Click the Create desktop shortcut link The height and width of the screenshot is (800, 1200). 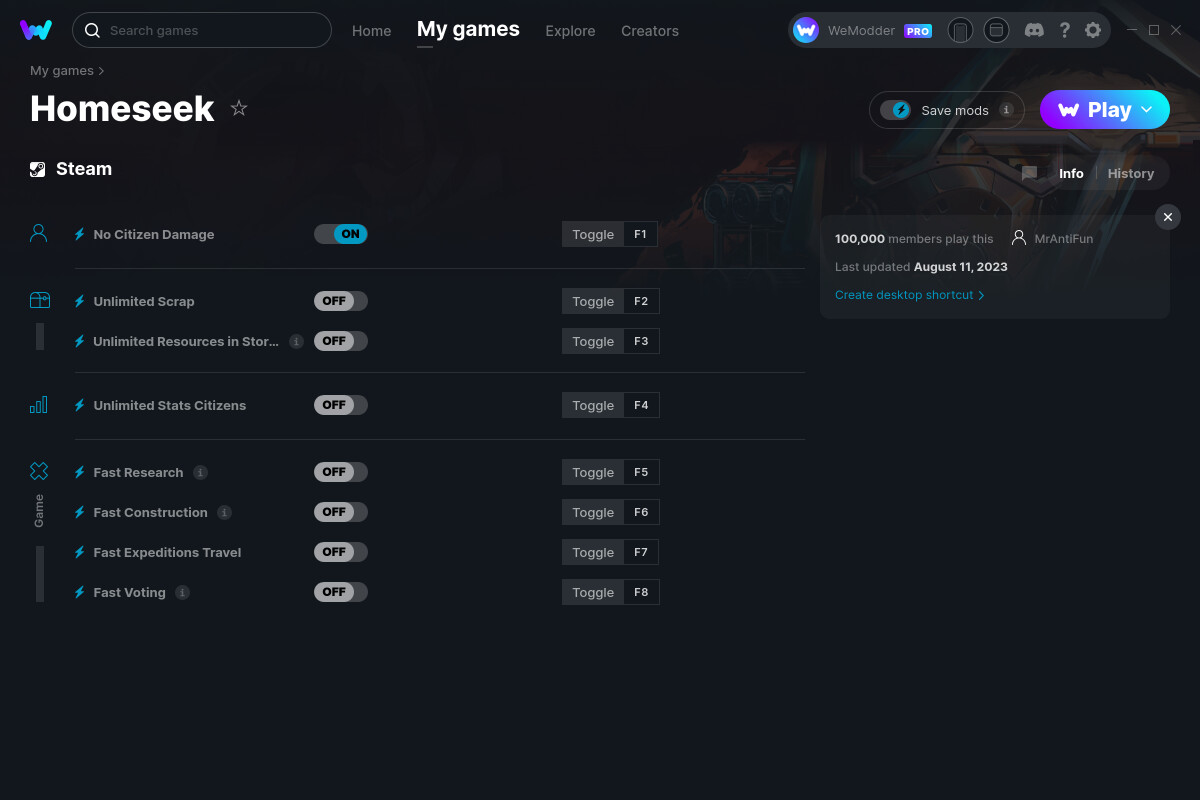(905, 295)
